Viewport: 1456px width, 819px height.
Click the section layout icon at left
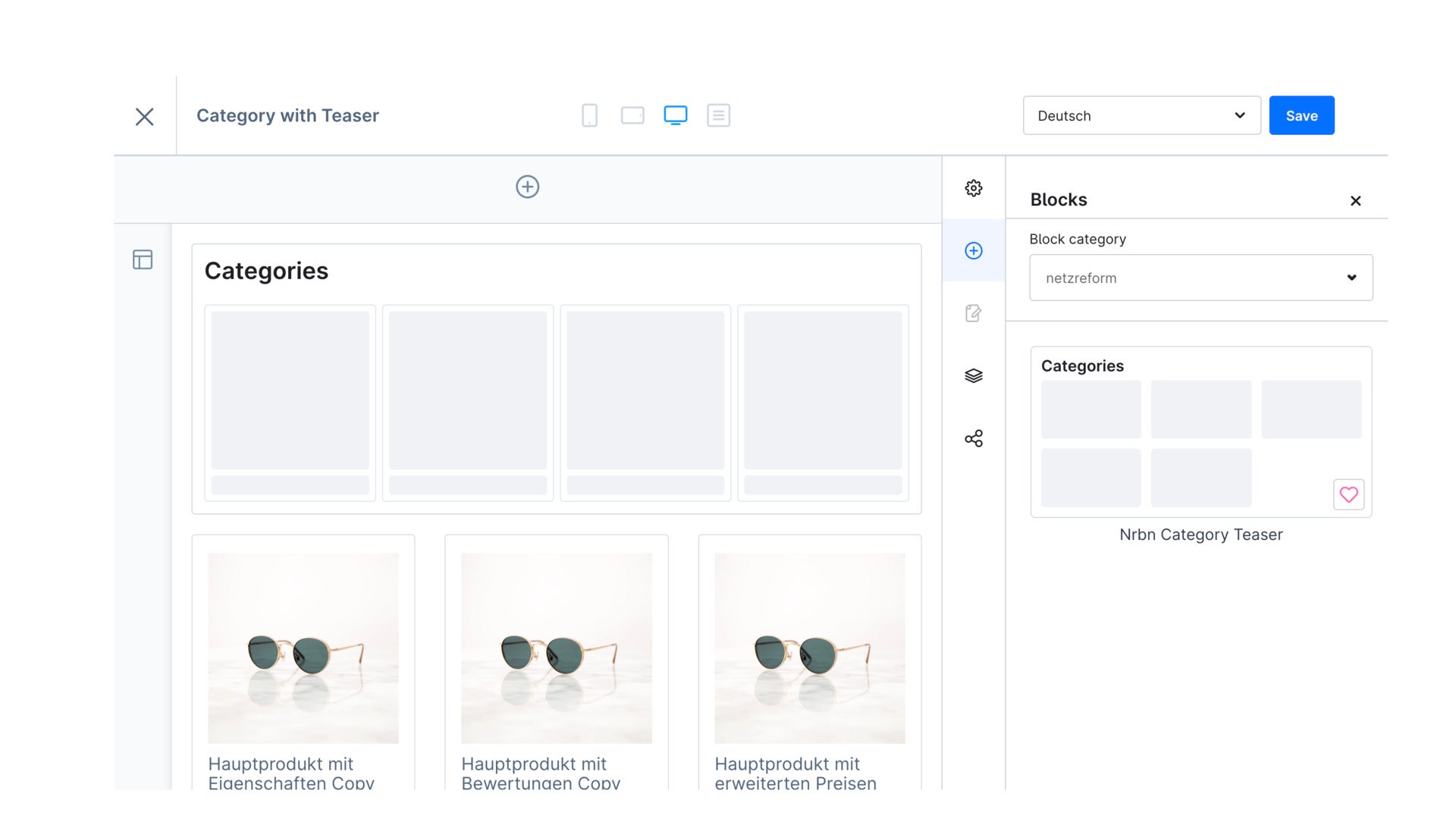point(143,259)
